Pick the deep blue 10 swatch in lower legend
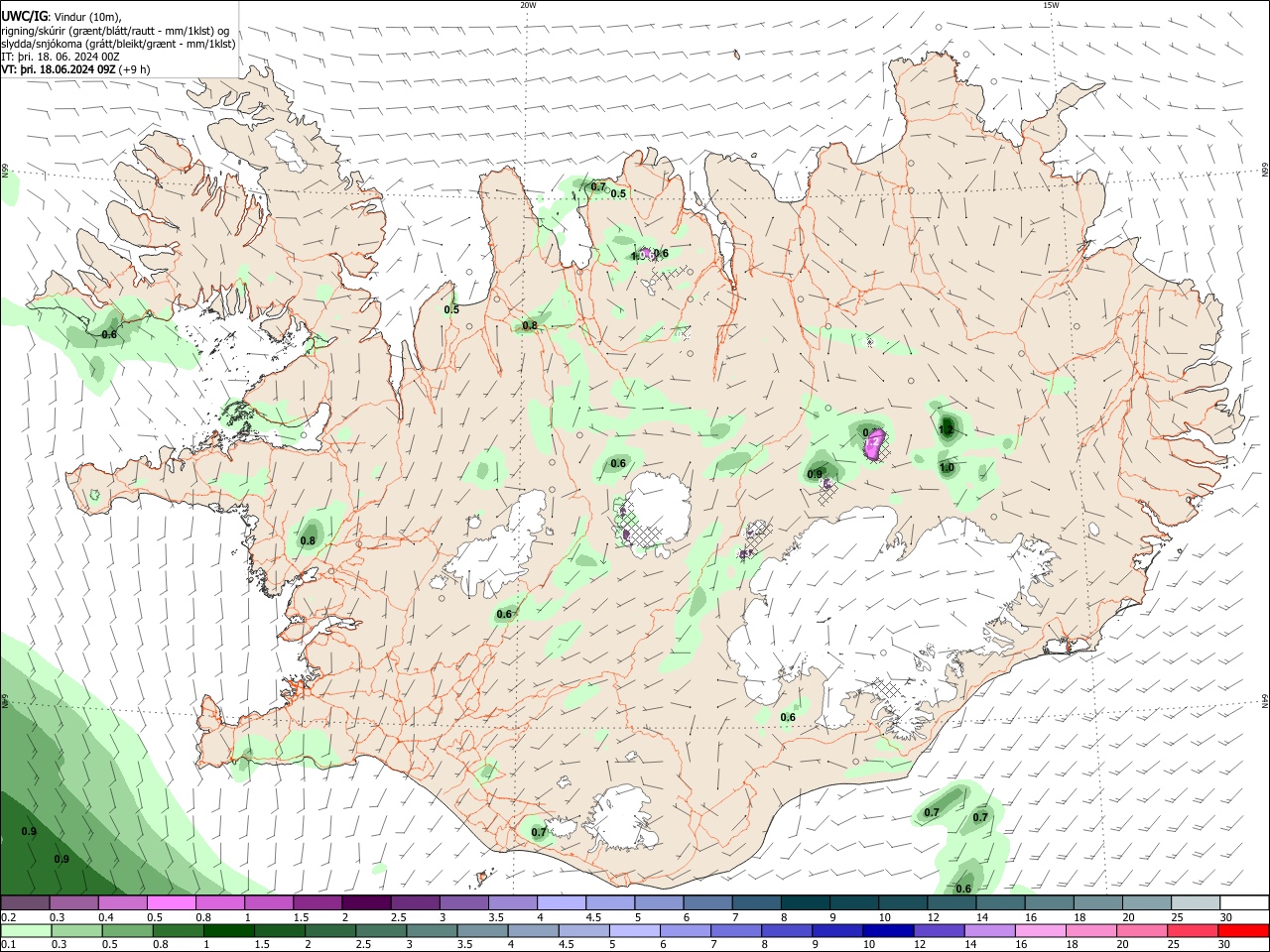1270x952 pixels. point(888,930)
